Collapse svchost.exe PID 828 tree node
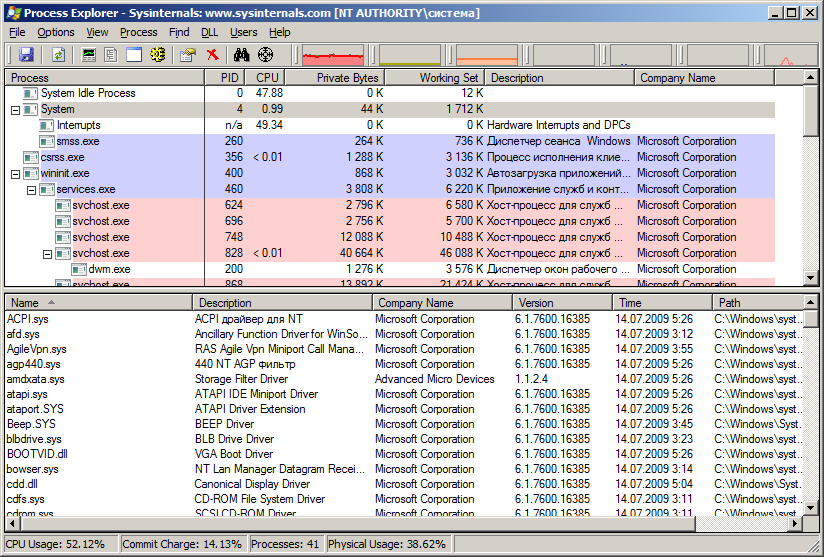Viewport: 824px width, 557px height. [x=47, y=254]
